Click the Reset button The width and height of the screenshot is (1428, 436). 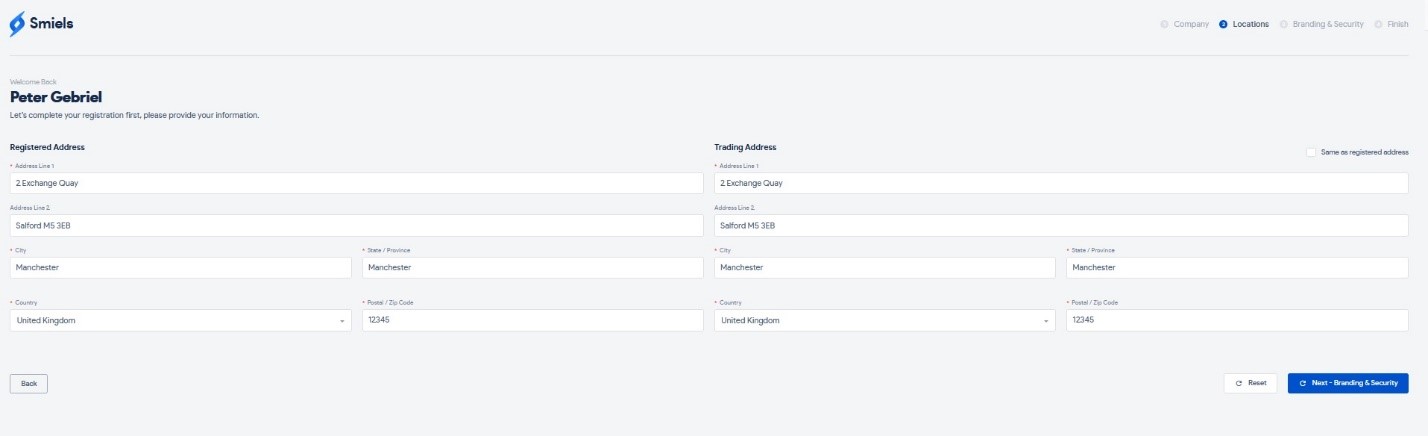pos(1250,383)
